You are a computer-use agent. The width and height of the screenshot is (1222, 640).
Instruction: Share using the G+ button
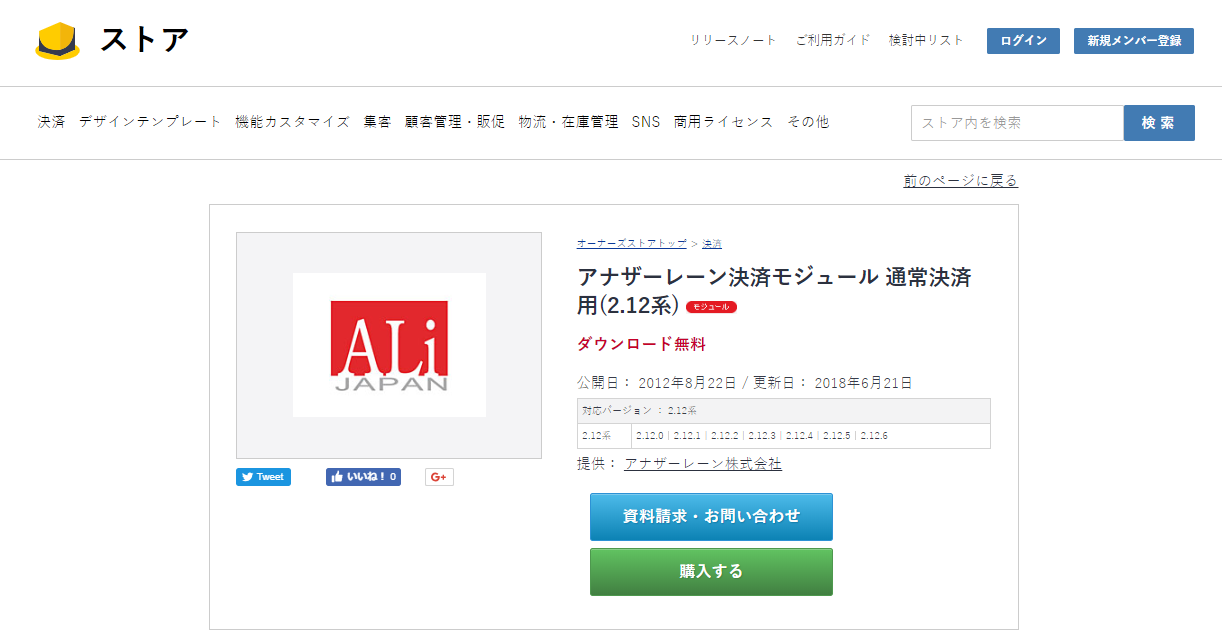439,477
